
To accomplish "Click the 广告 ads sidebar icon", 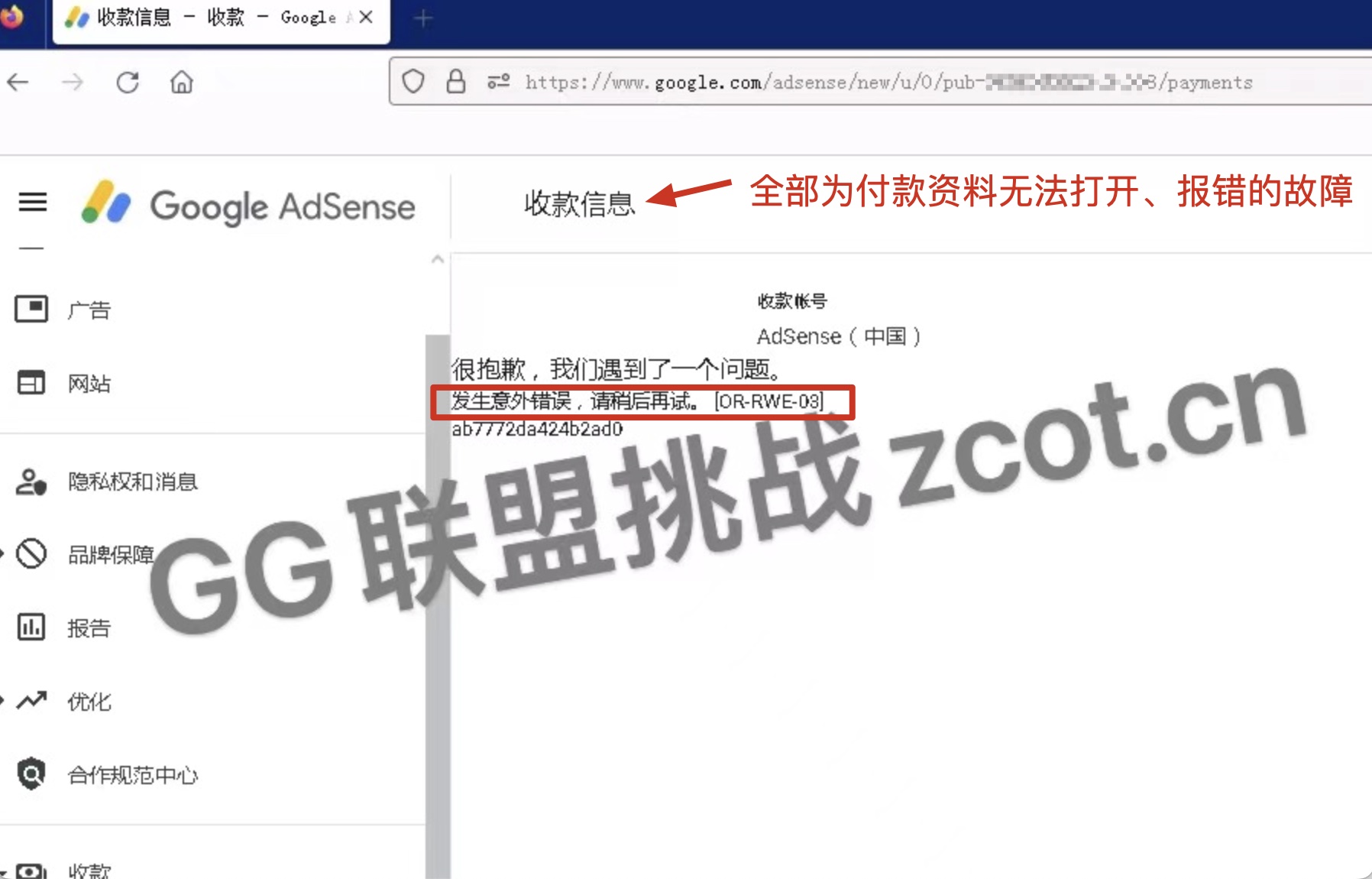I will (31, 309).
